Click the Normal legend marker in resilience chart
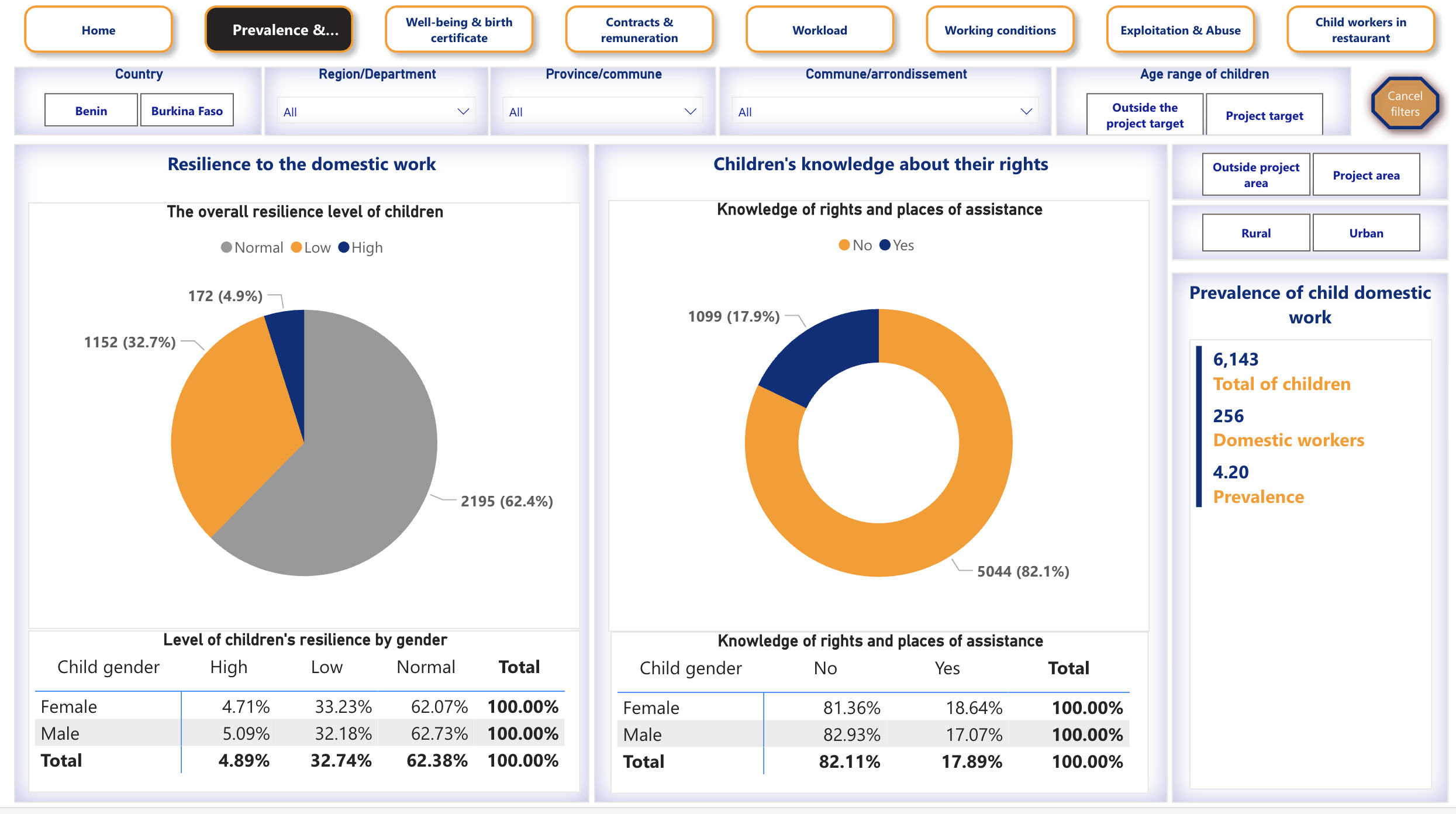Screen dimensions: 1456x814 coord(226,247)
